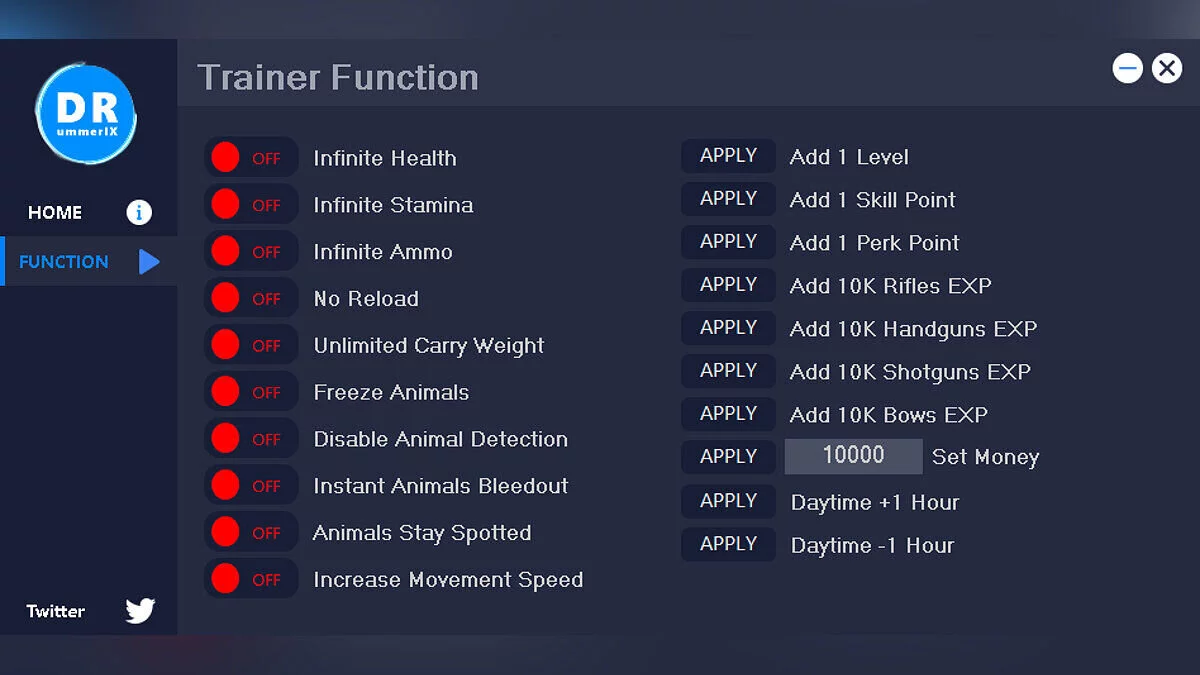Click the blue arrow next to FUNCTION
This screenshot has height=675, width=1200.
pyautogui.click(x=149, y=262)
